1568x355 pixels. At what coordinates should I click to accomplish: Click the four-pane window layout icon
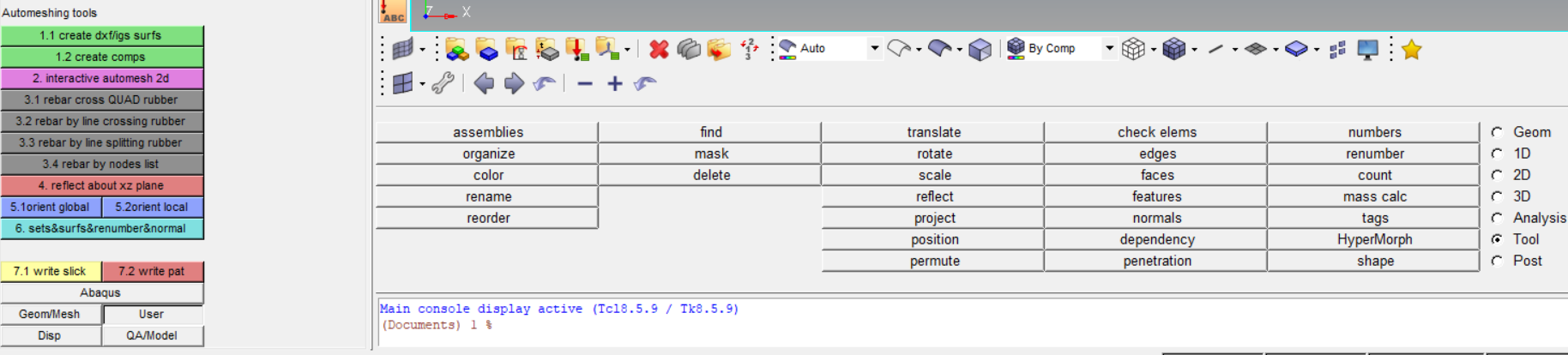point(402,83)
